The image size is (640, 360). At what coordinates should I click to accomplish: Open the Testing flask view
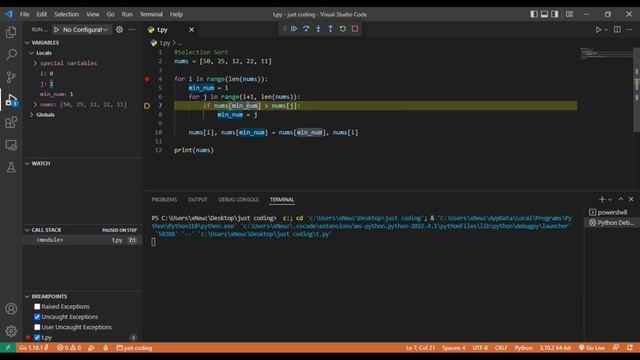[11, 167]
